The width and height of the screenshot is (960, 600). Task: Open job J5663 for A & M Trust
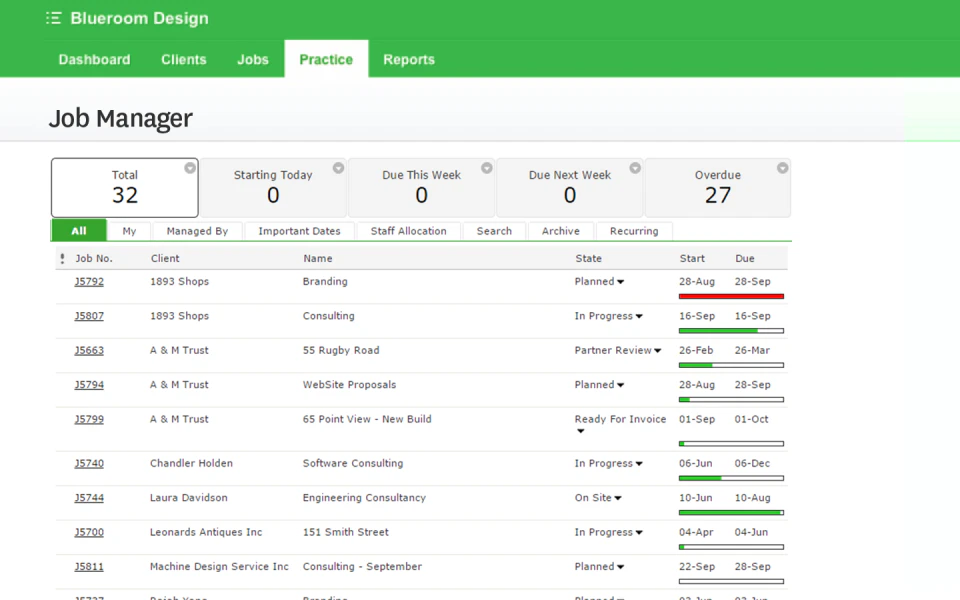(88, 350)
